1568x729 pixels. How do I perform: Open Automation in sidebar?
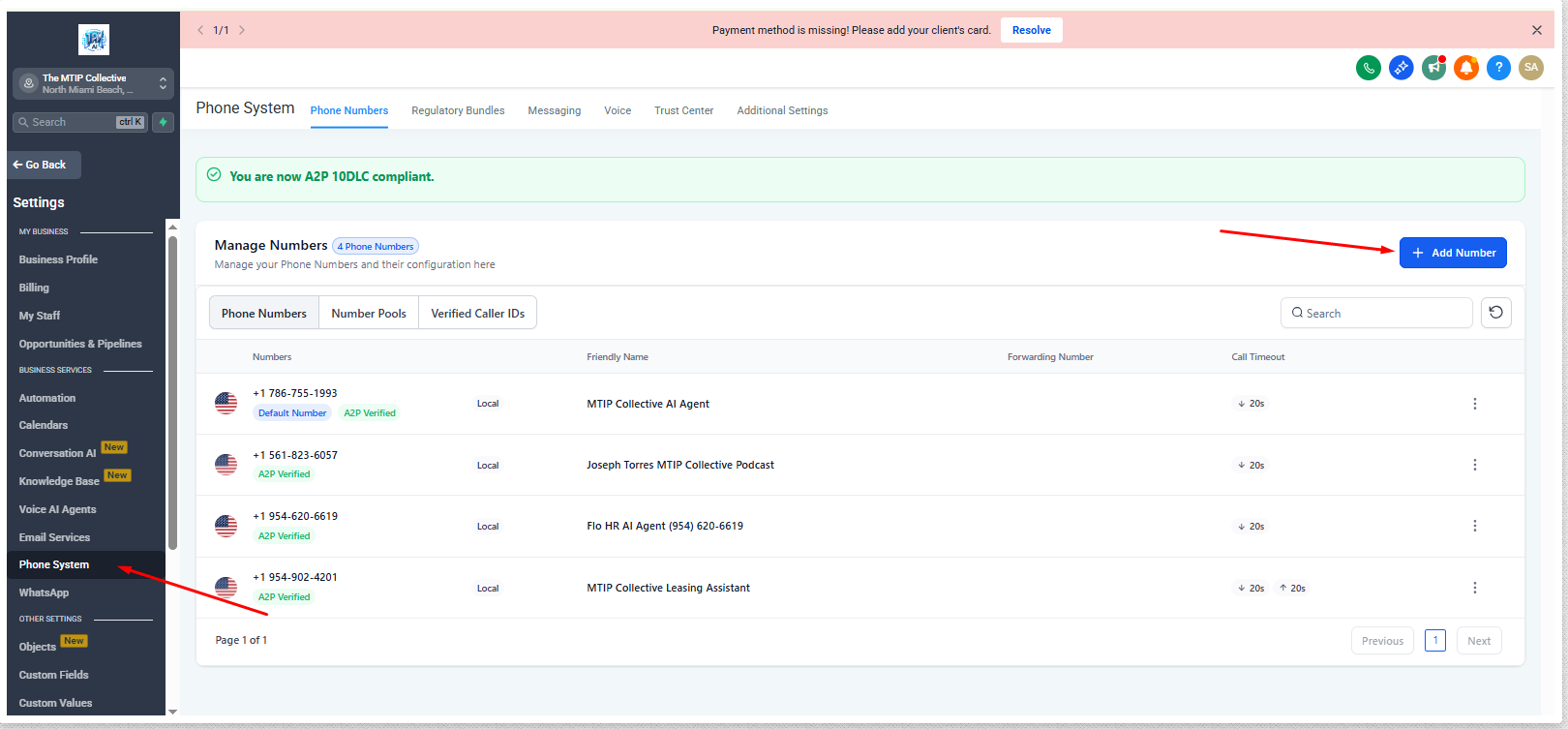47,398
